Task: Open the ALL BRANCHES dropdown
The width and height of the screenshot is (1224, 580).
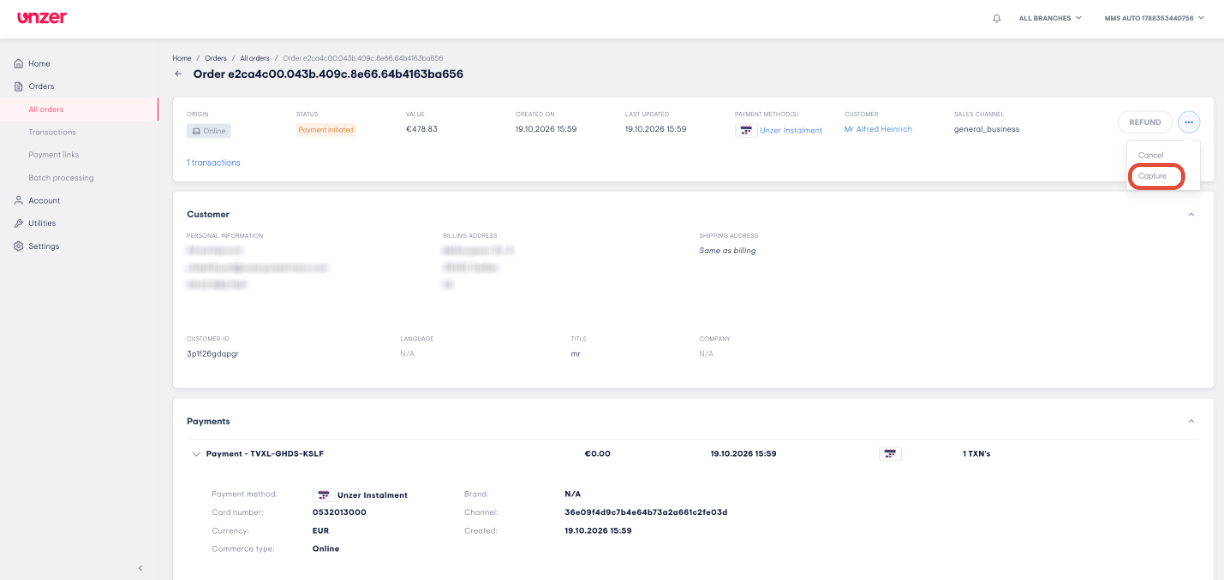Action: point(1050,18)
